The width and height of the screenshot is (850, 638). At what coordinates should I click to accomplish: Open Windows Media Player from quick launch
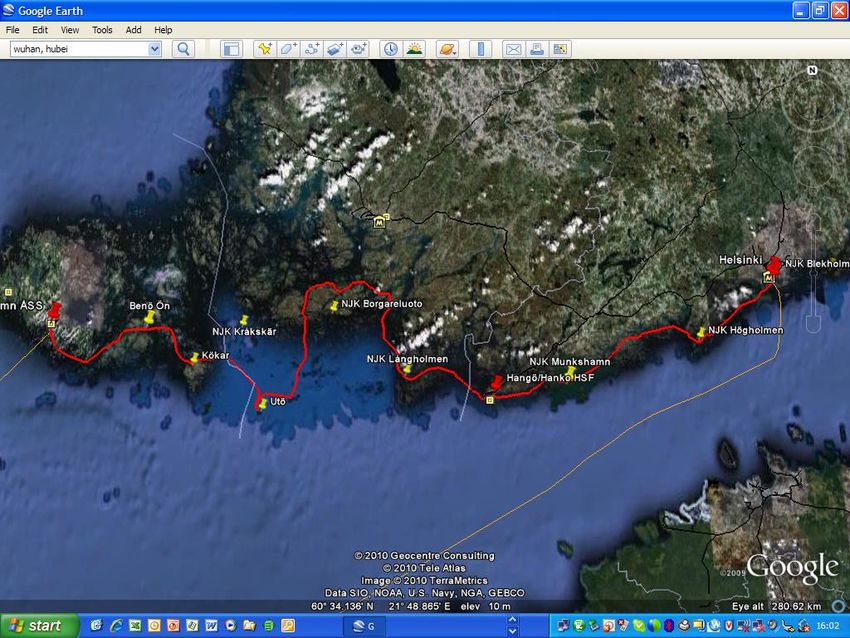tap(230, 626)
